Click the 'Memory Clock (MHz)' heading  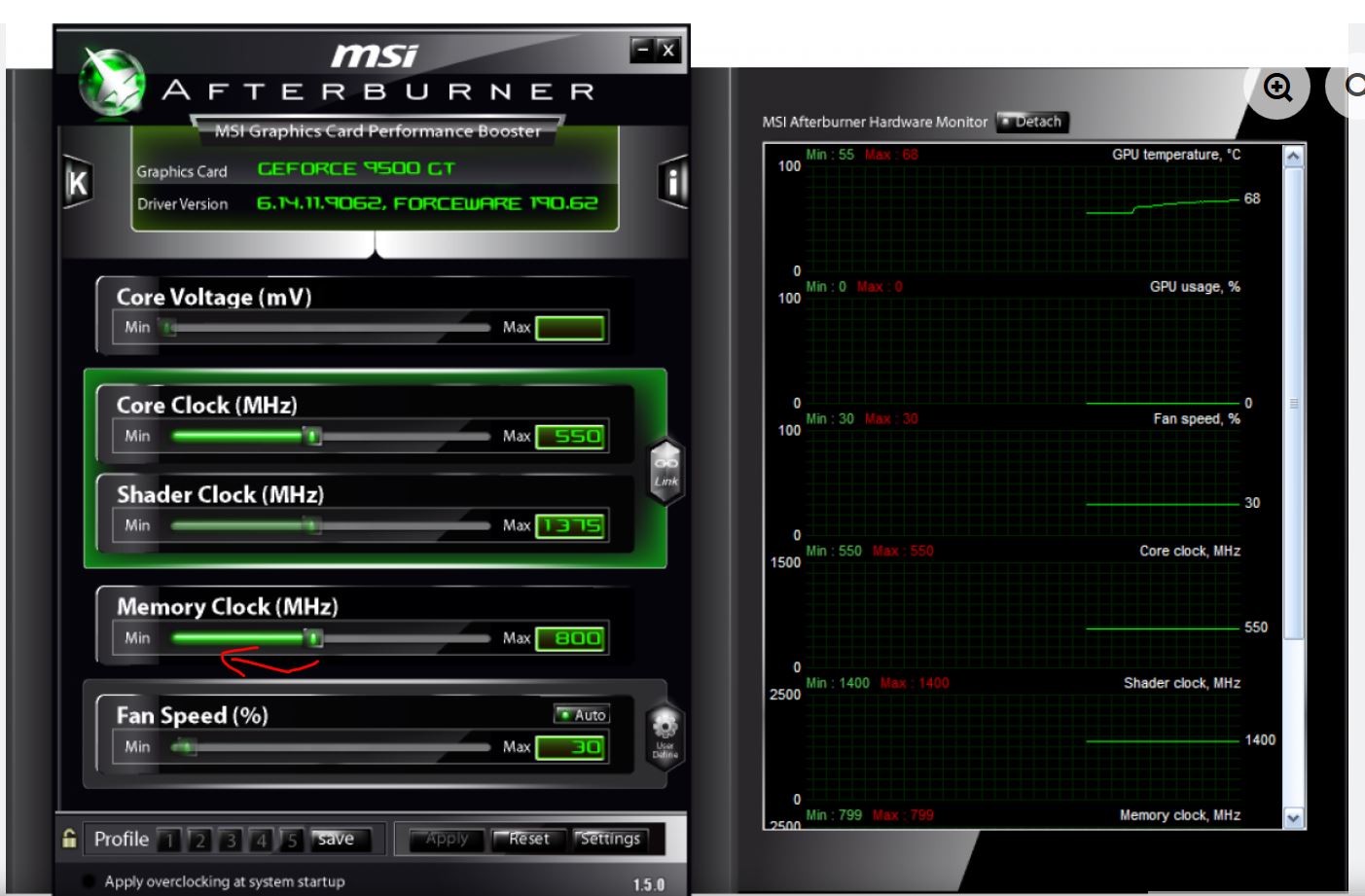tap(228, 606)
